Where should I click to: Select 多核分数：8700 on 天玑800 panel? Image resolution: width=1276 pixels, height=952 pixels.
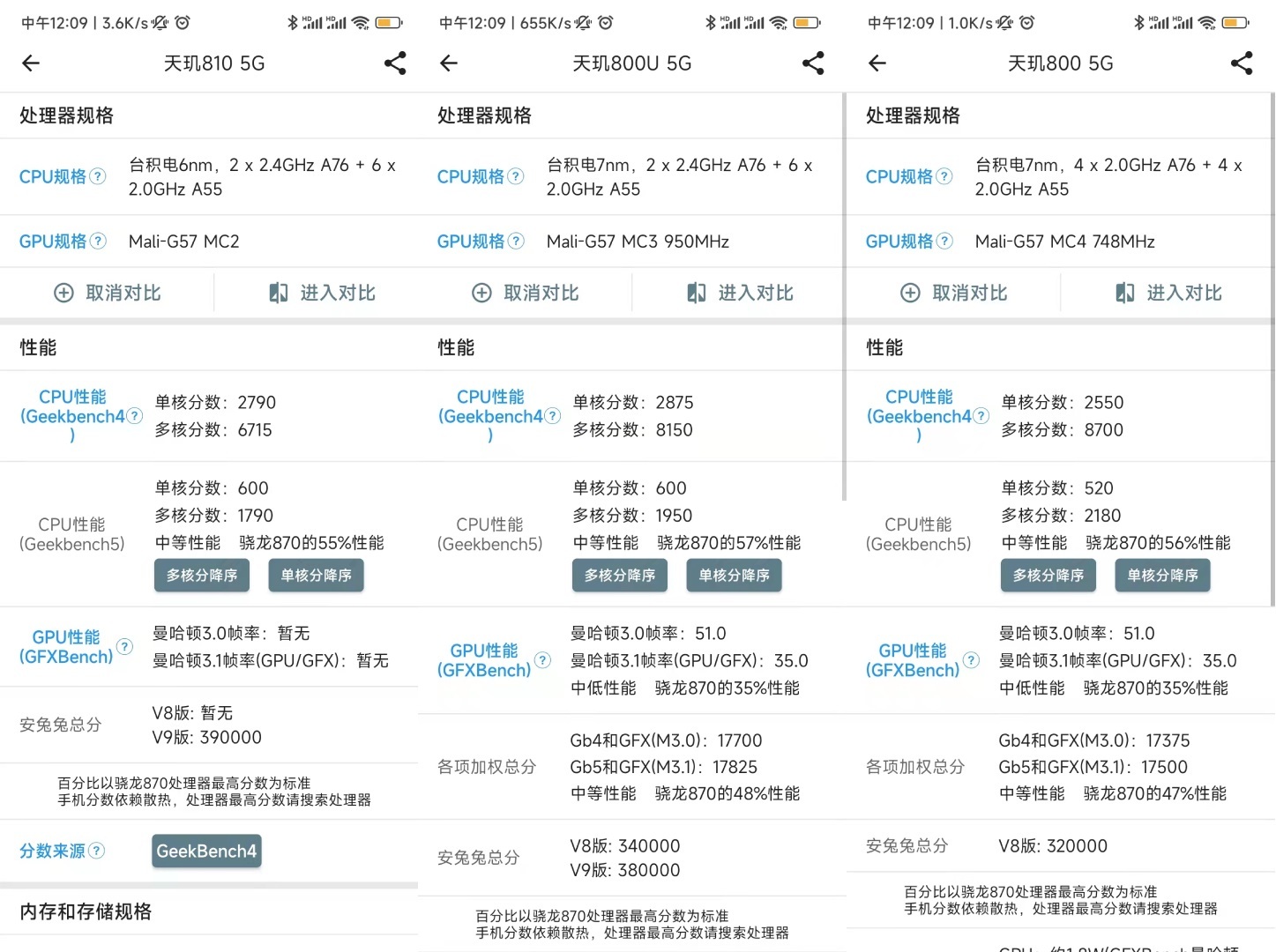[x=1063, y=430]
